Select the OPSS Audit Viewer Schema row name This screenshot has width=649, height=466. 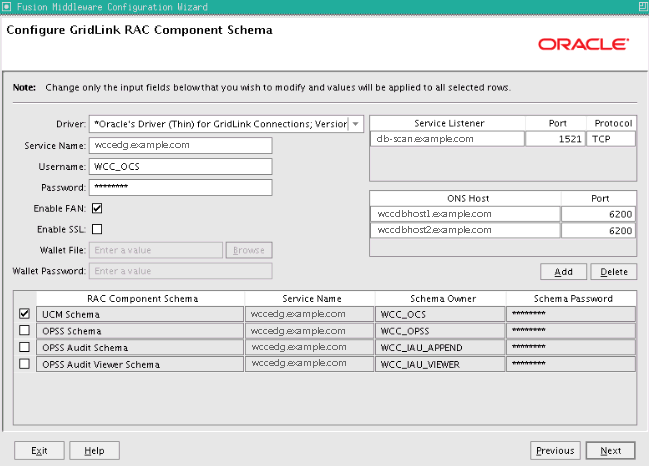[x=140, y=364]
